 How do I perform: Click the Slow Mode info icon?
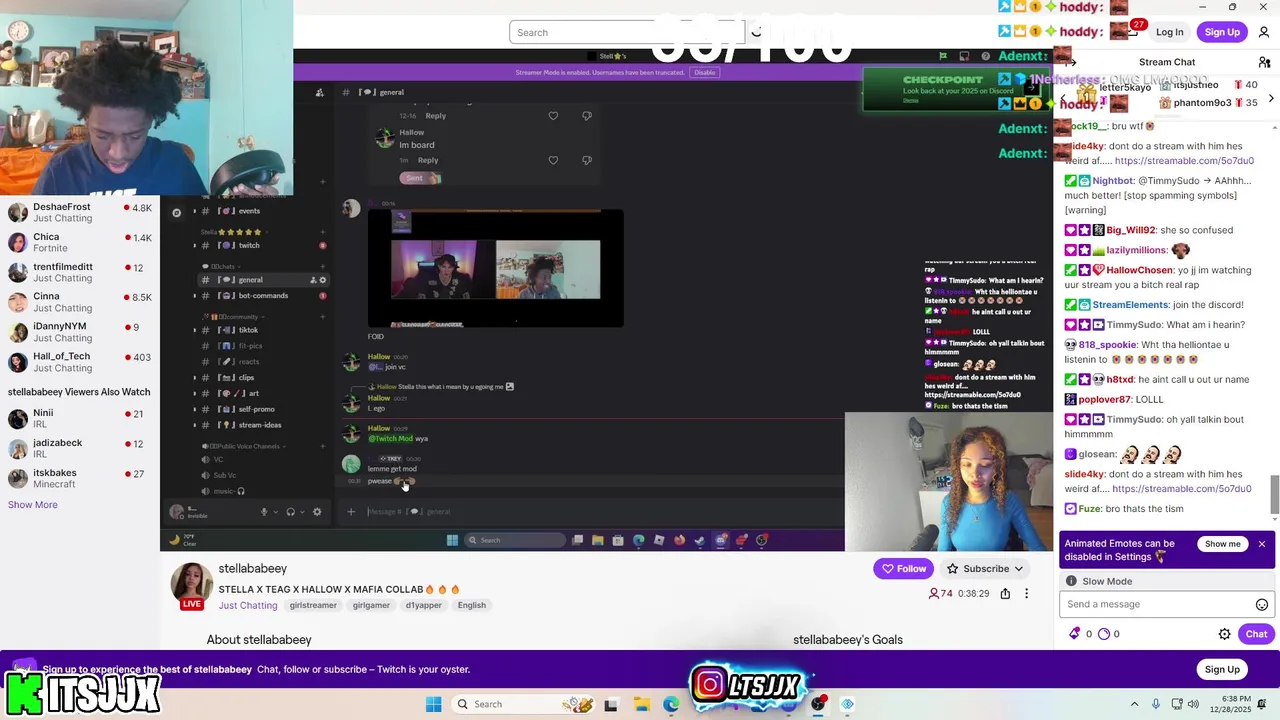1071,581
